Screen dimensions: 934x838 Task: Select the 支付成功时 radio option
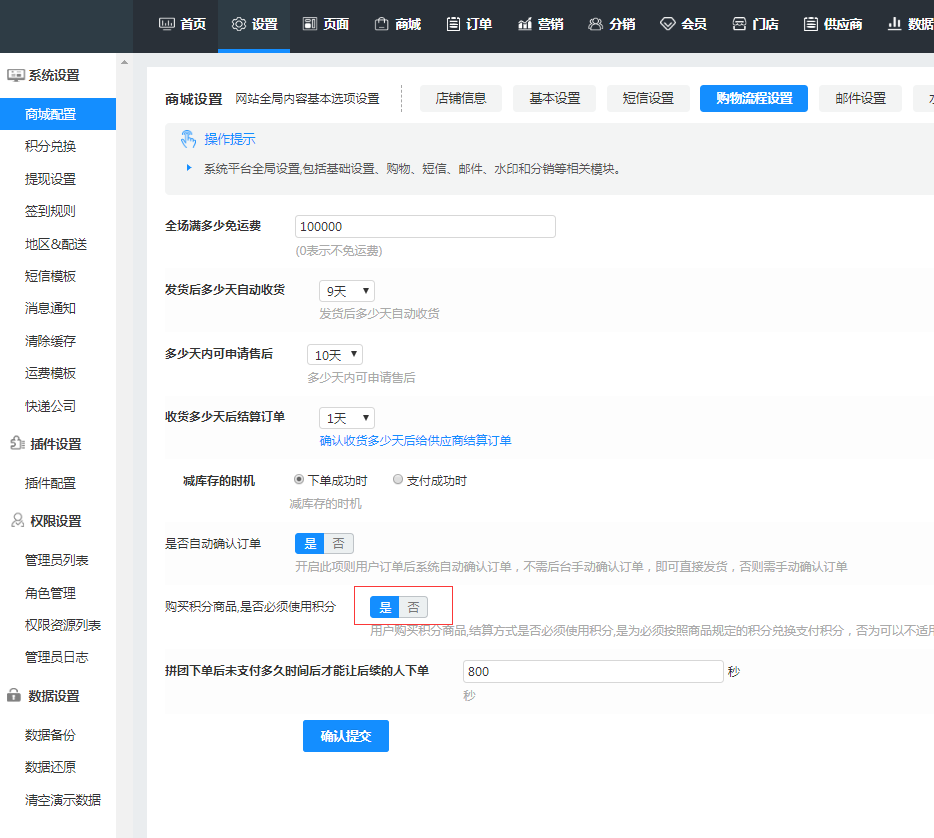(398, 480)
